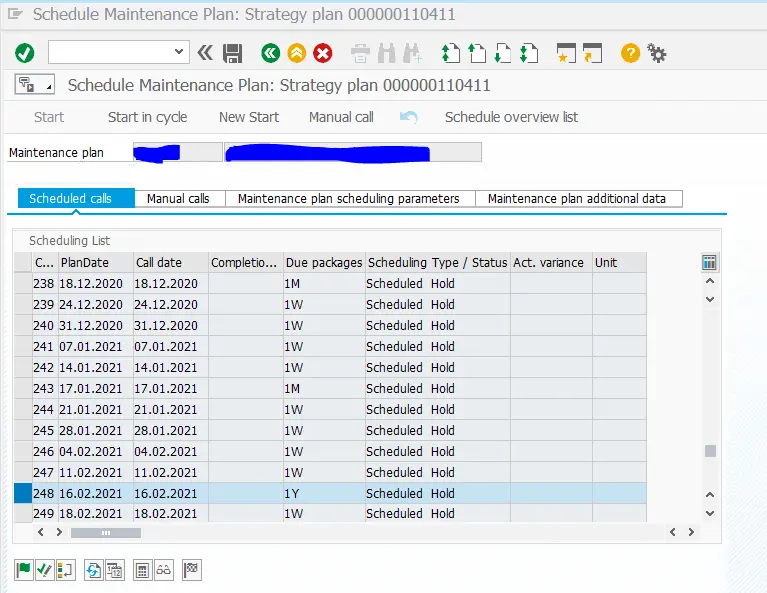Click the Due packages column header
The width and height of the screenshot is (767, 593).
(324, 263)
